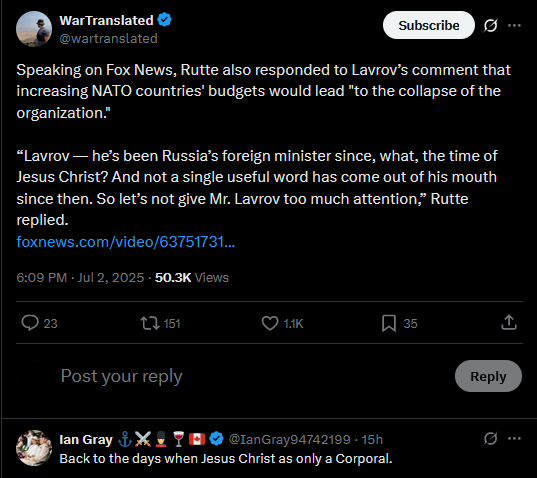Screen dimensions: 537x478
Task: Click the WarTranslated display name
Action: tap(106, 20)
